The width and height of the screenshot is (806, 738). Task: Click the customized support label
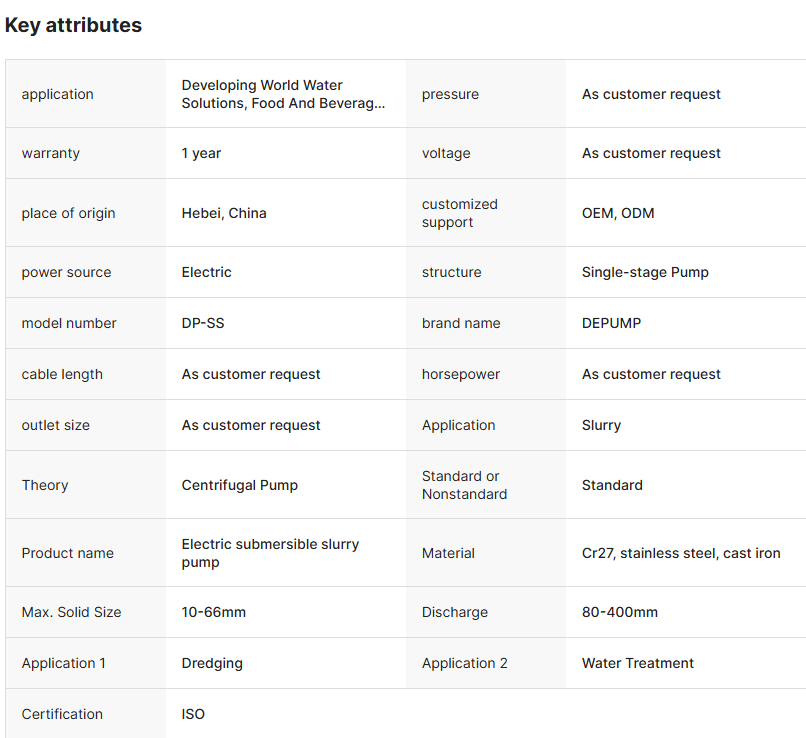(x=459, y=213)
